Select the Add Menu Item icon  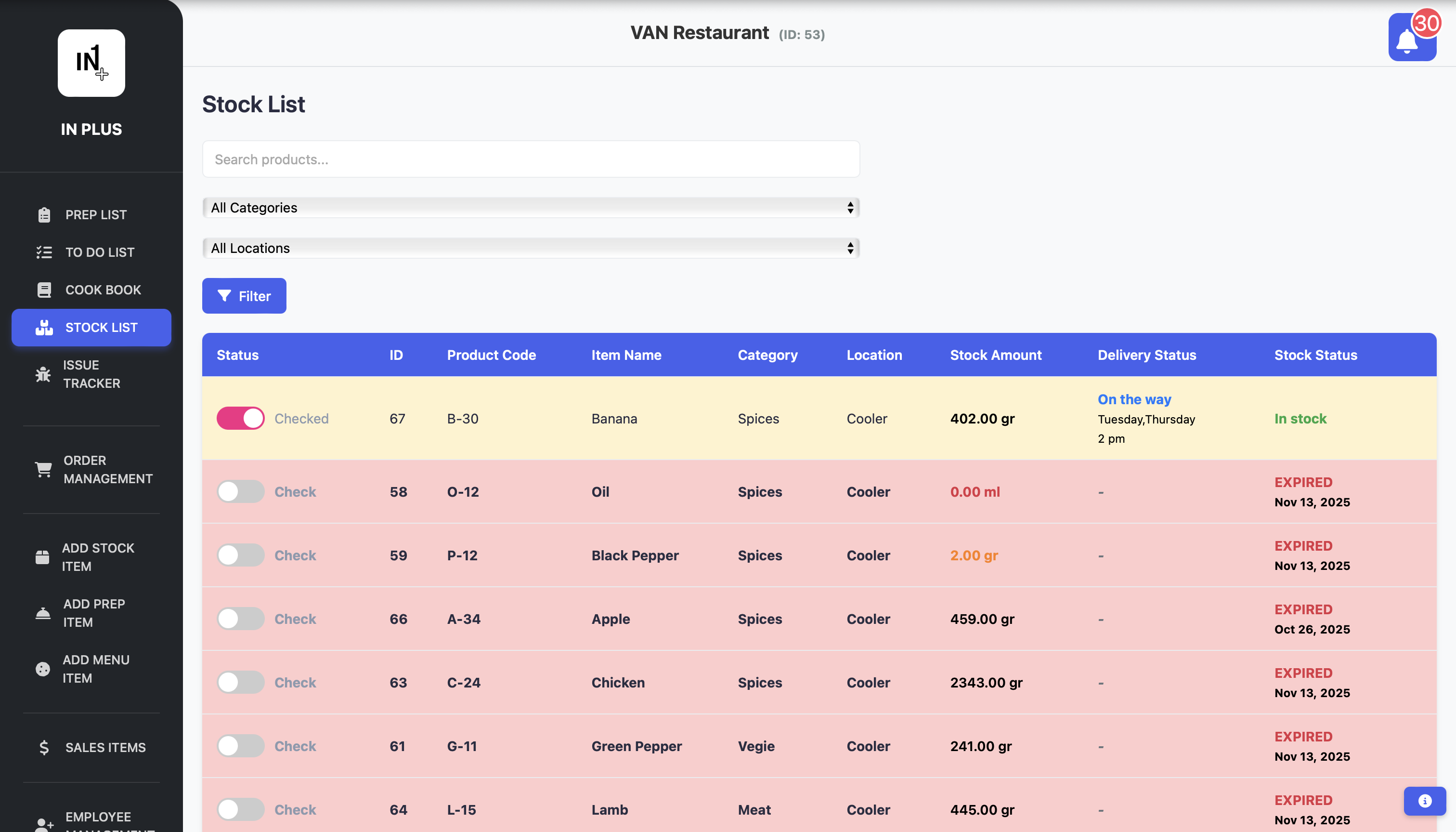click(43, 669)
